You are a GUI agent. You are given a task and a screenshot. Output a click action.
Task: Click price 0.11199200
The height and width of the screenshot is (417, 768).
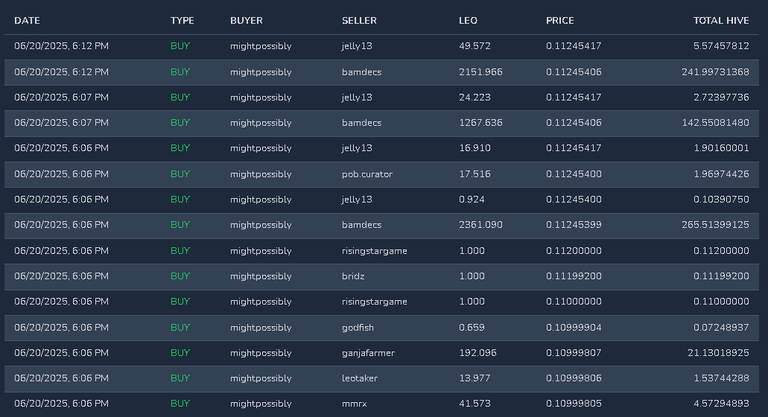pos(574,276)
